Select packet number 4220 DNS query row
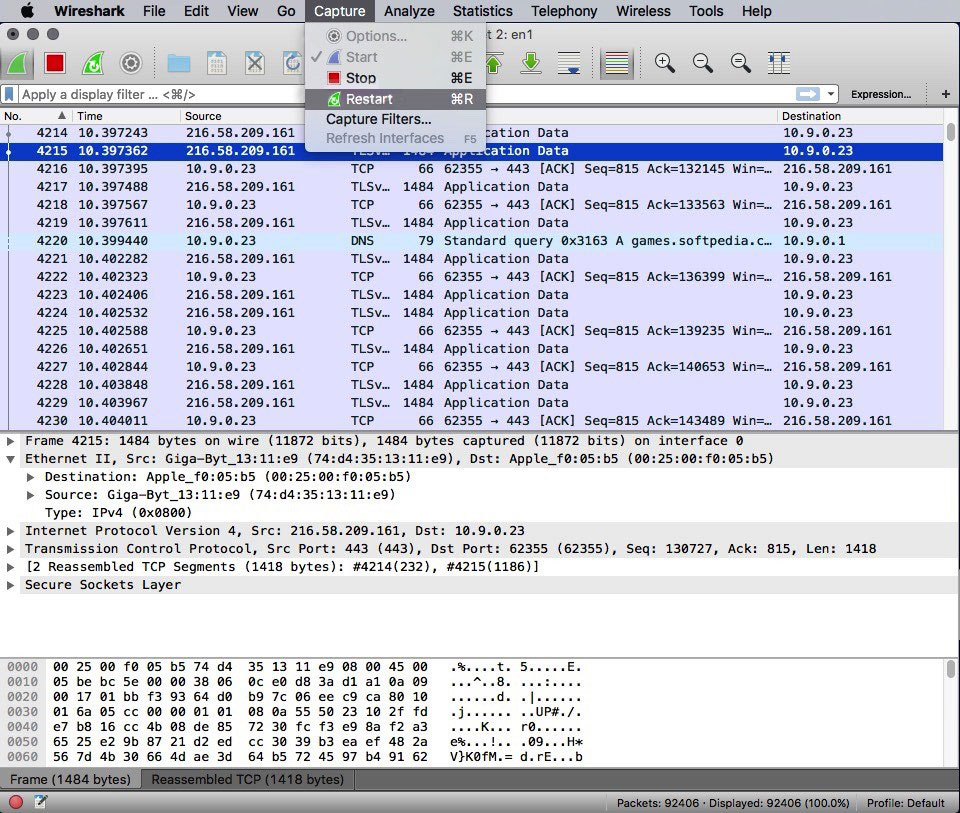This screenshot has width=960, height=813. 471,241
